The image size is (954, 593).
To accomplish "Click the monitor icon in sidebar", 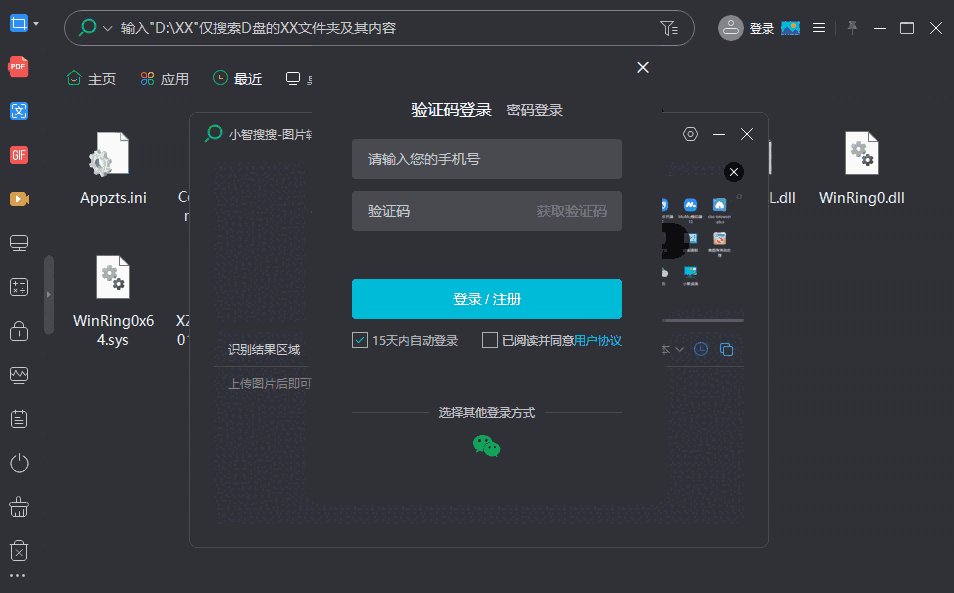I will pyautogui.click(x=19, y=243).
